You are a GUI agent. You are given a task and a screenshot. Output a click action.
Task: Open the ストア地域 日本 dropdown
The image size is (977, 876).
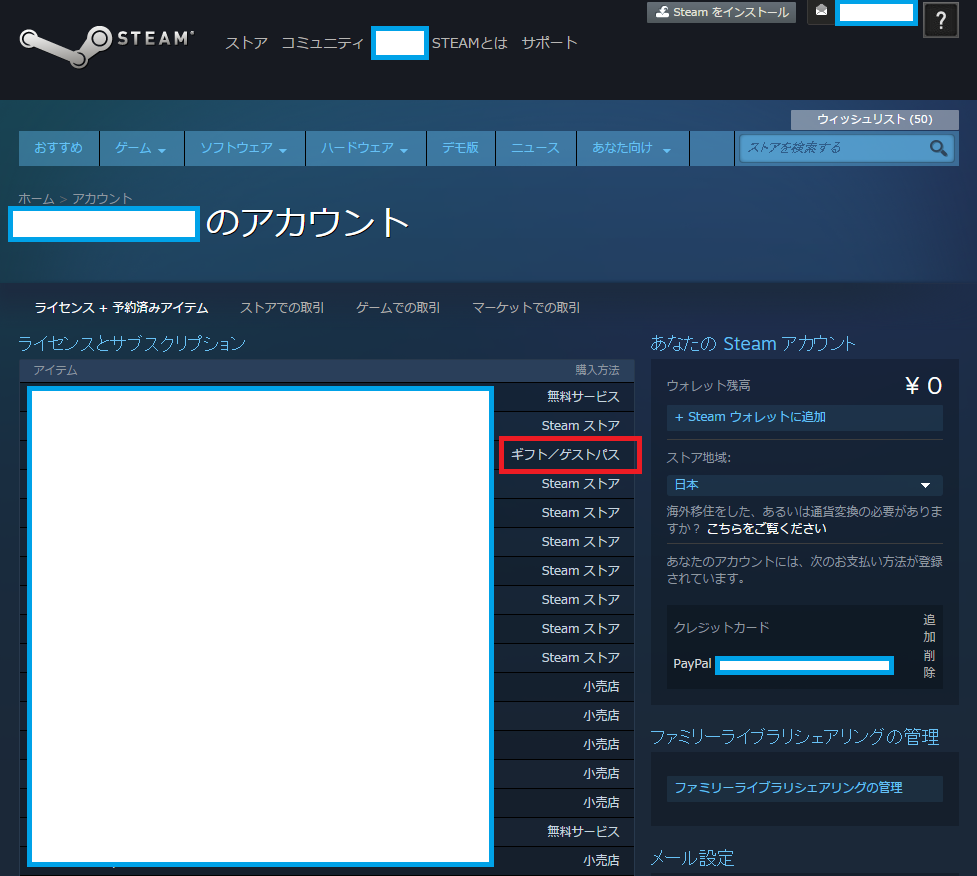tap(804, 485)
